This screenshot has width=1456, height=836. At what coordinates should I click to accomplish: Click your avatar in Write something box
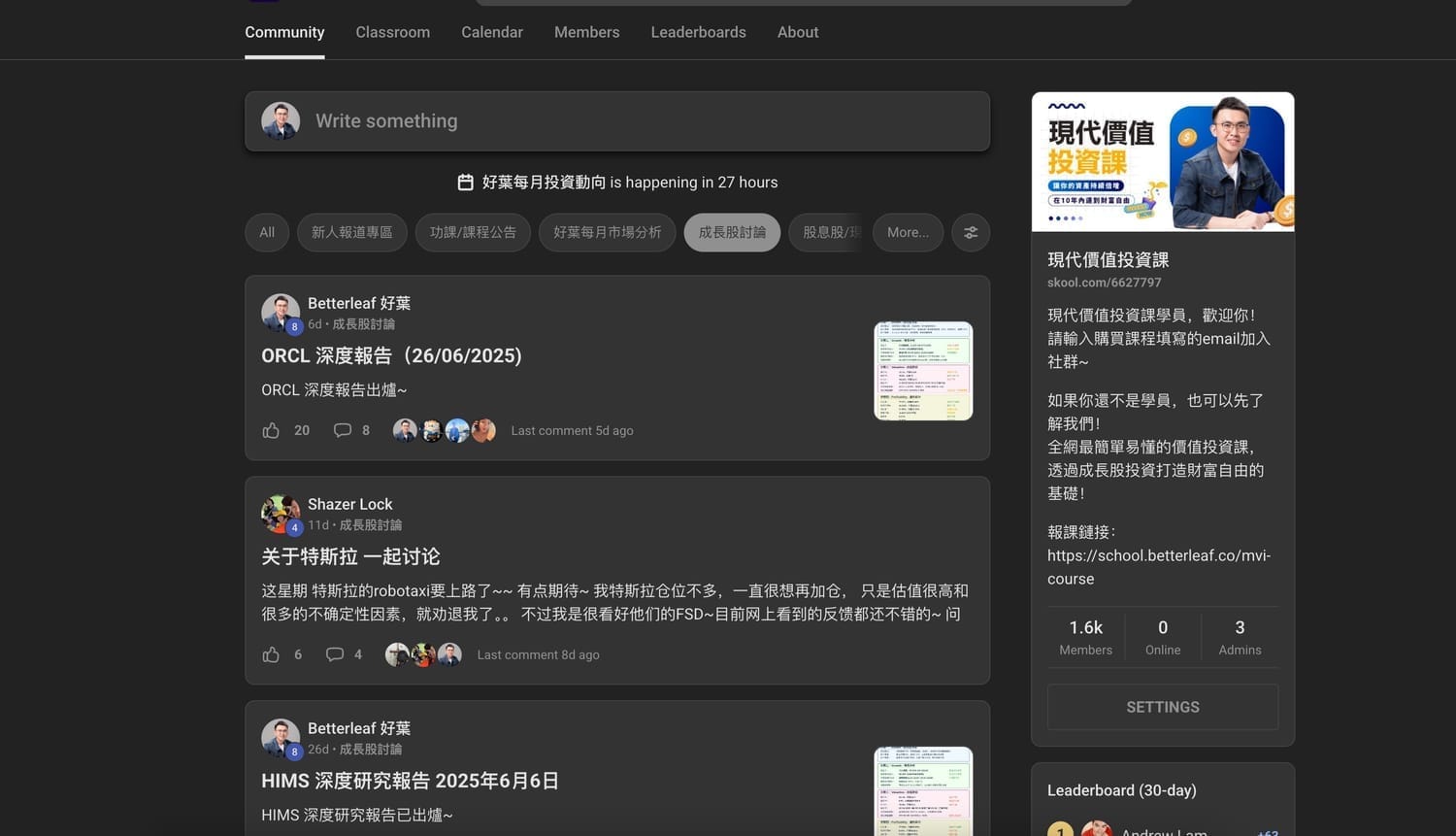[x=281, y=121]
